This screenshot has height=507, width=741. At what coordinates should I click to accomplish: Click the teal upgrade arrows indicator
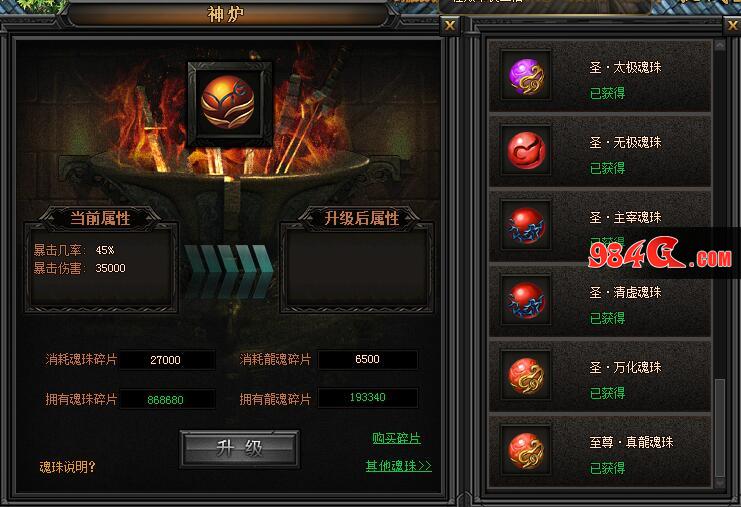tap(228, 270)
